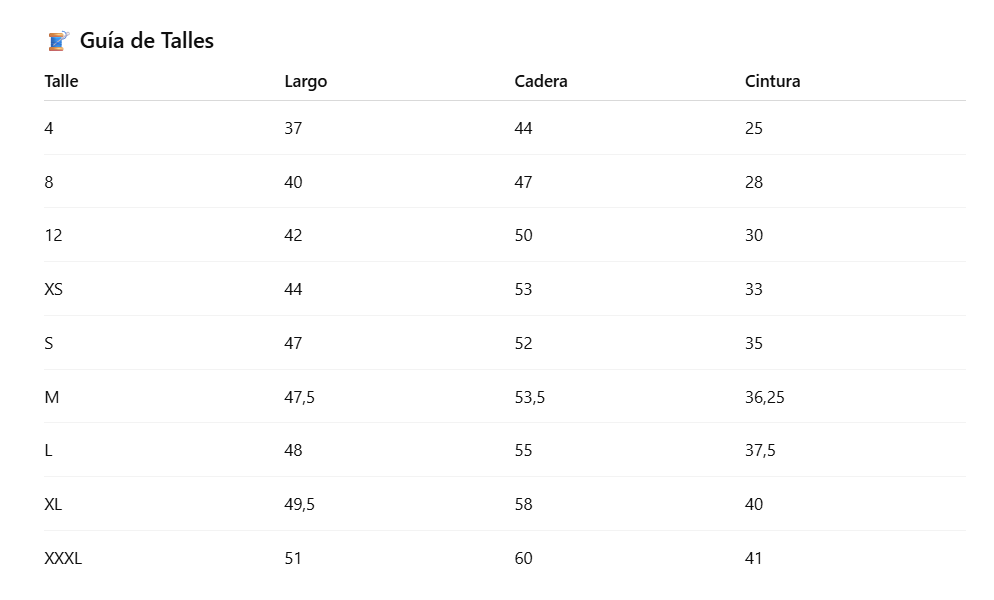Click the Largo column header
Screen dimensions: 994x600
[305, 82]
